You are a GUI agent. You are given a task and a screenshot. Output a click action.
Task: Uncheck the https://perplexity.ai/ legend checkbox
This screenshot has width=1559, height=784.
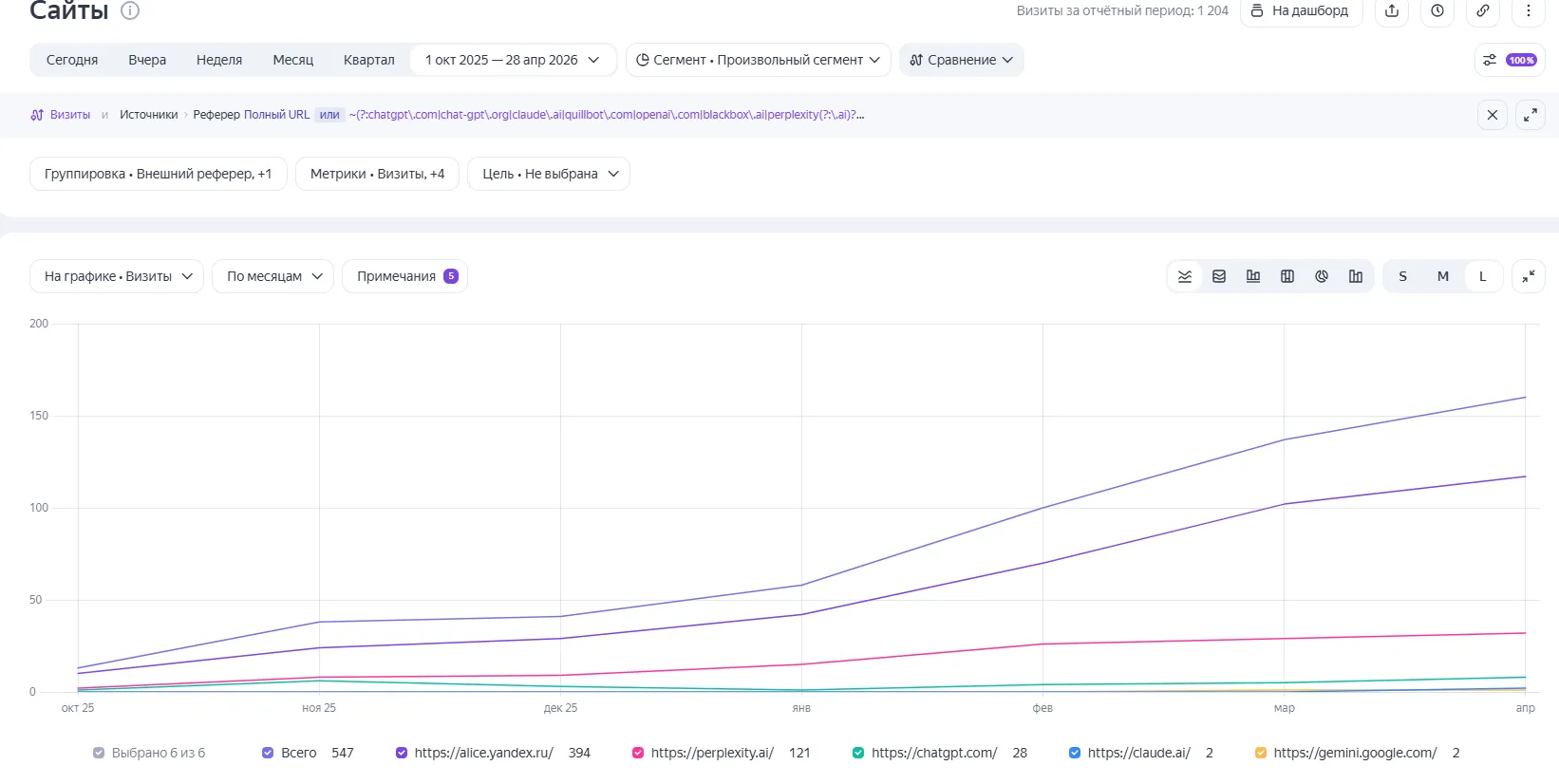coord(638,753)
